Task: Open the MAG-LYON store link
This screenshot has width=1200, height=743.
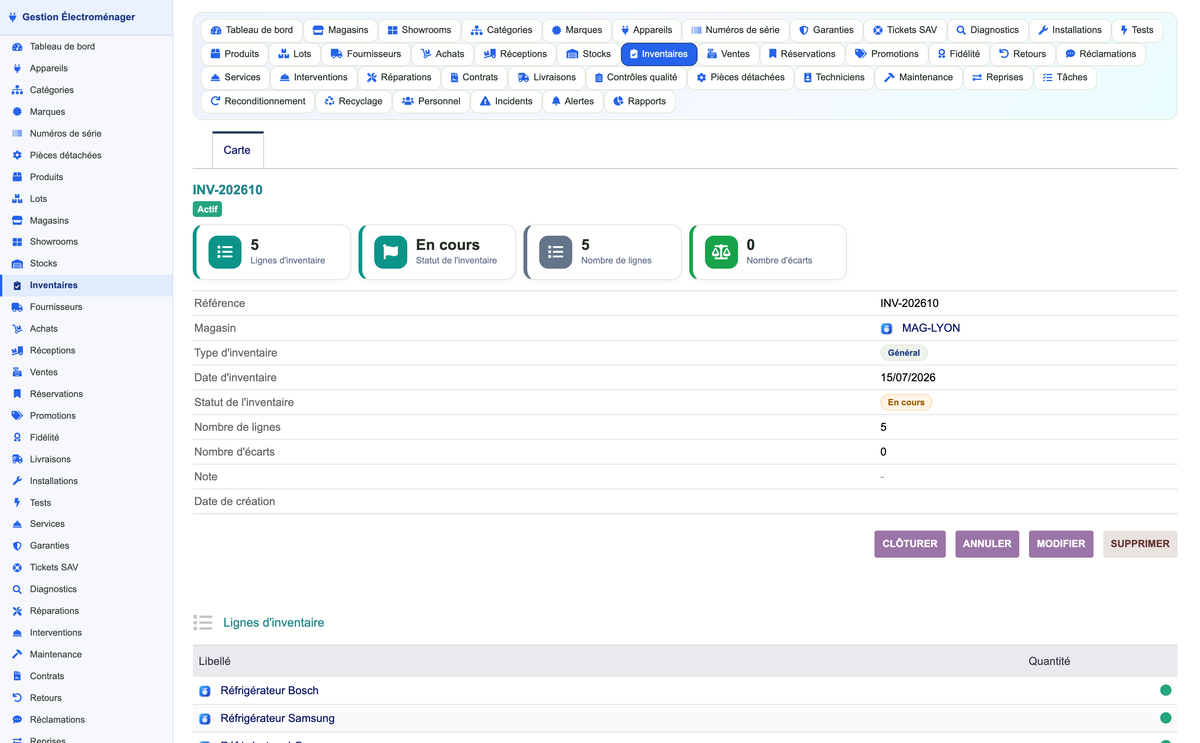Action: pyautogui.click(x=931, y=328)
